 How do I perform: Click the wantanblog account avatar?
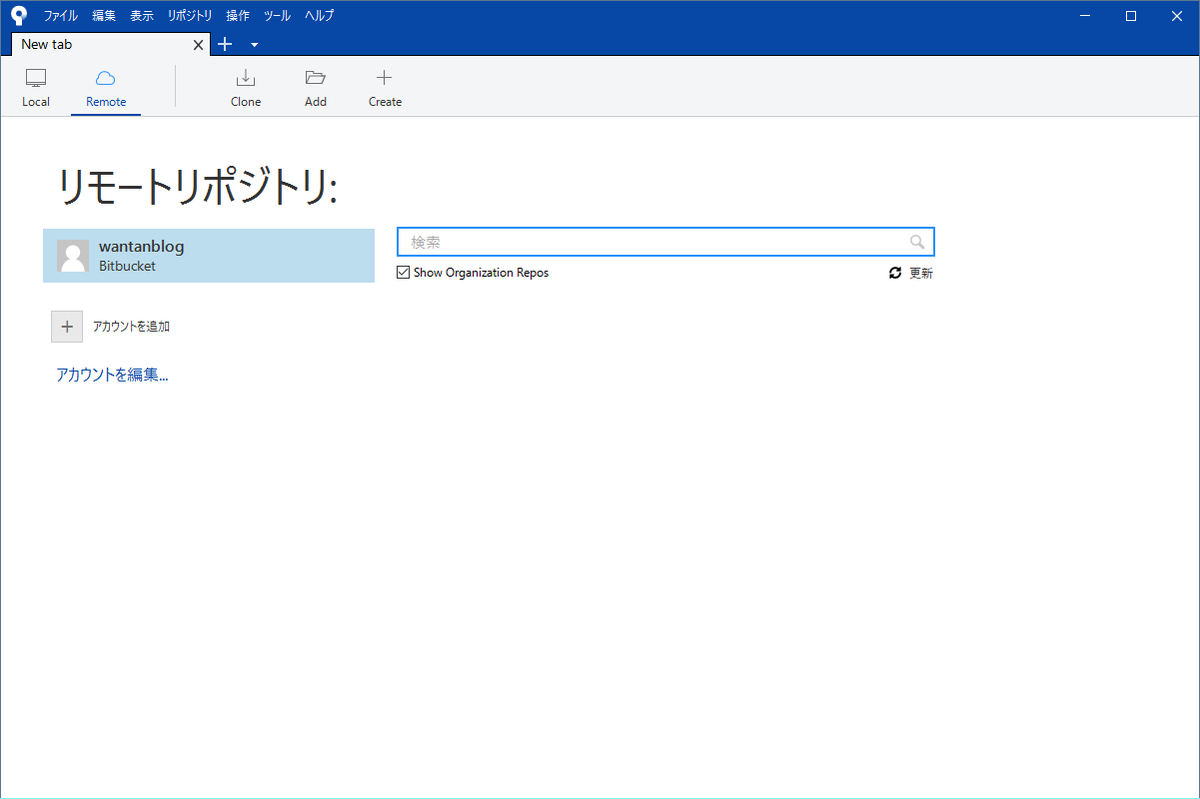[x=72, y=256]
